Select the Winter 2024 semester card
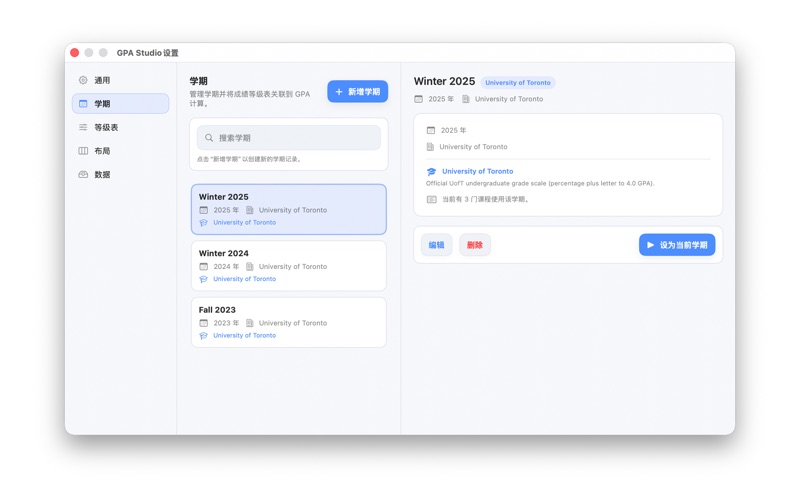Viewport: 800px width, 500px height. pyautogui.click(x=289, y=266)
